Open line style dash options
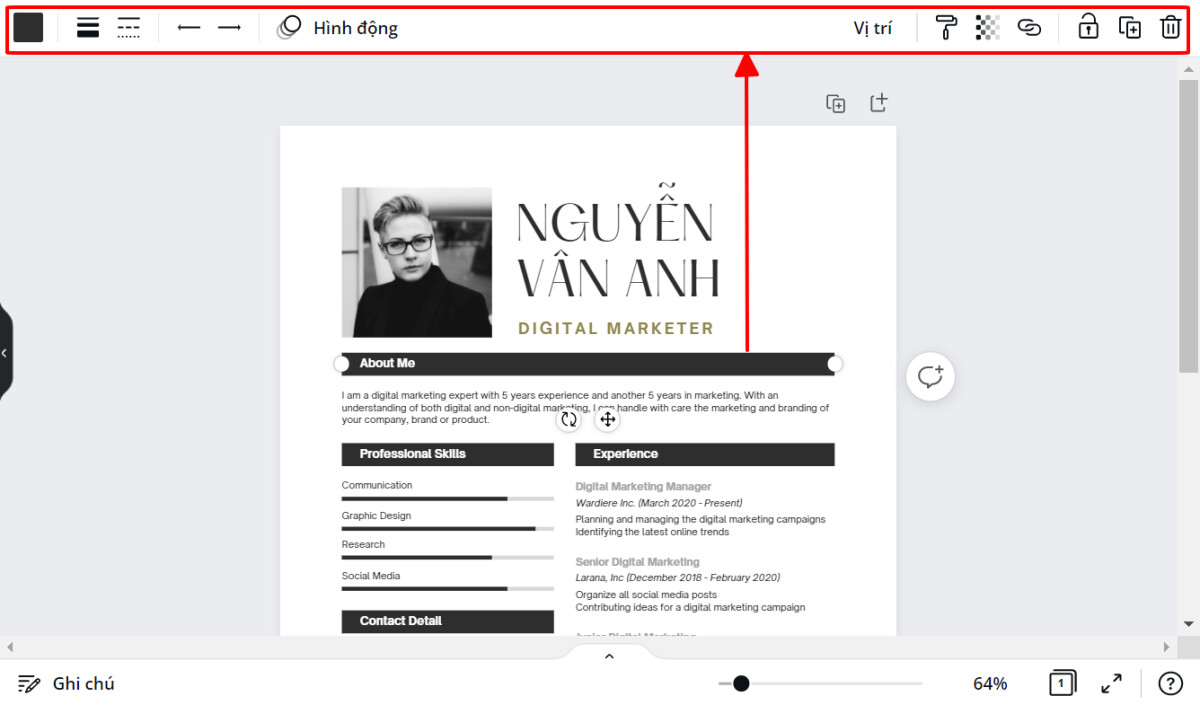1200x705 pixels. 128,28
